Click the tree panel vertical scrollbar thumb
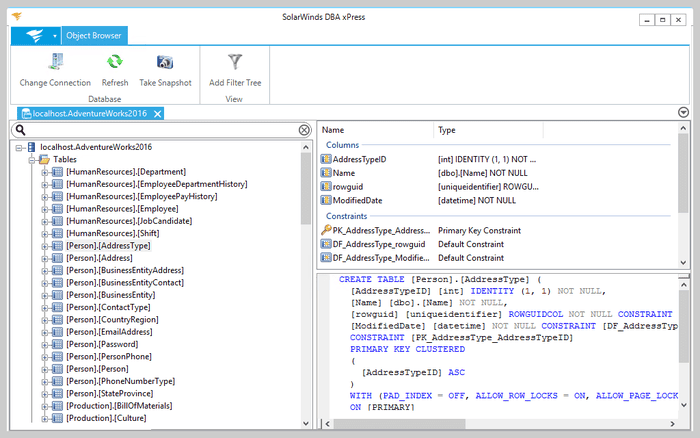700x438 pixels. [x=306, y=188]
